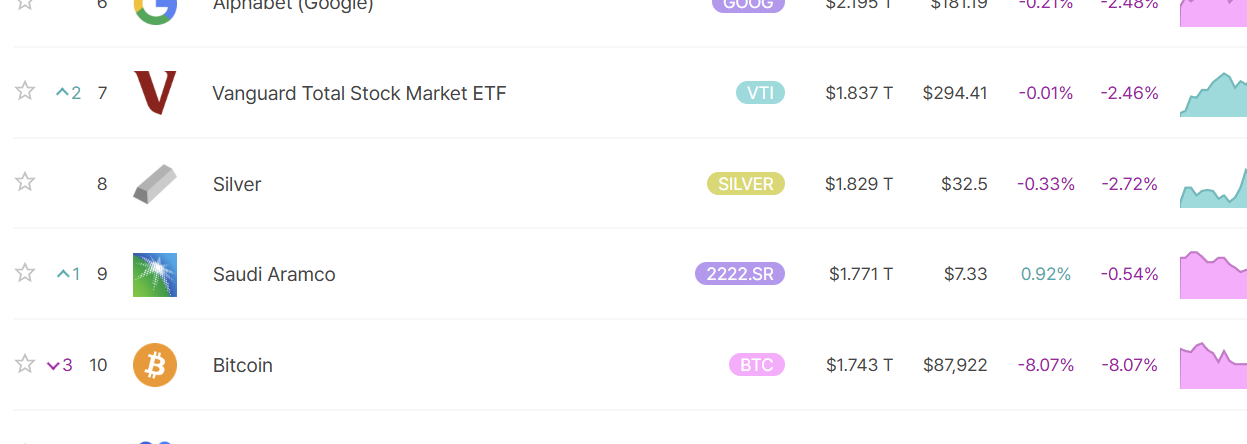This screenshot has width=1247, height=444.
Task: Favorite Vanguard Total Stock Market ETF star
Action: [25, 92]
